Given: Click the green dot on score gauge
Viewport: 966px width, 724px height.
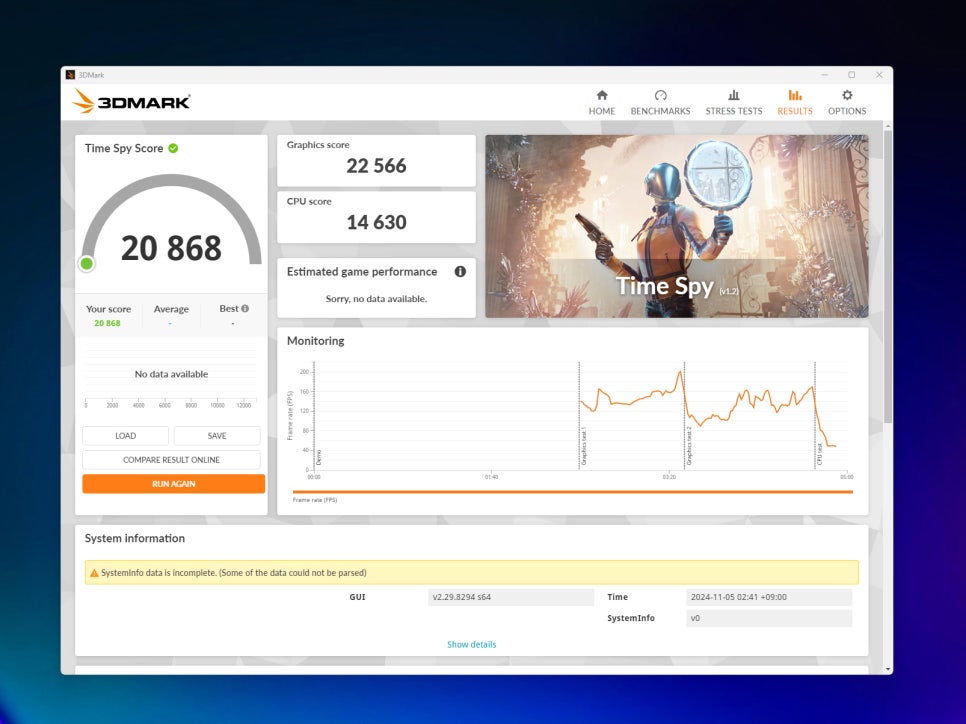Looking at the screenshot, I should pyautogui.click(x=87, y=264).
